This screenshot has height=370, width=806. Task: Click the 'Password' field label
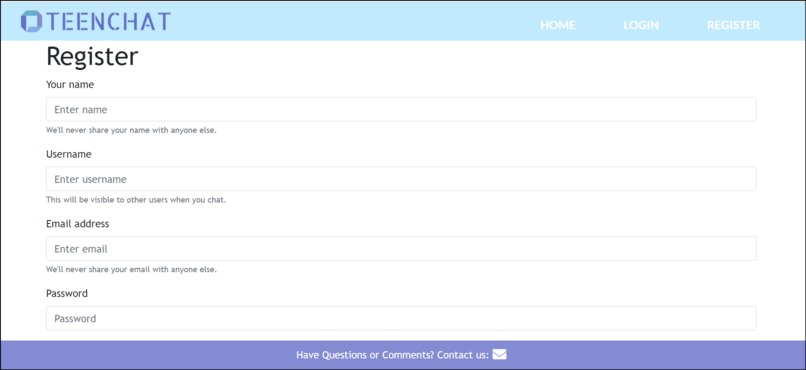(x=67, y=293)
